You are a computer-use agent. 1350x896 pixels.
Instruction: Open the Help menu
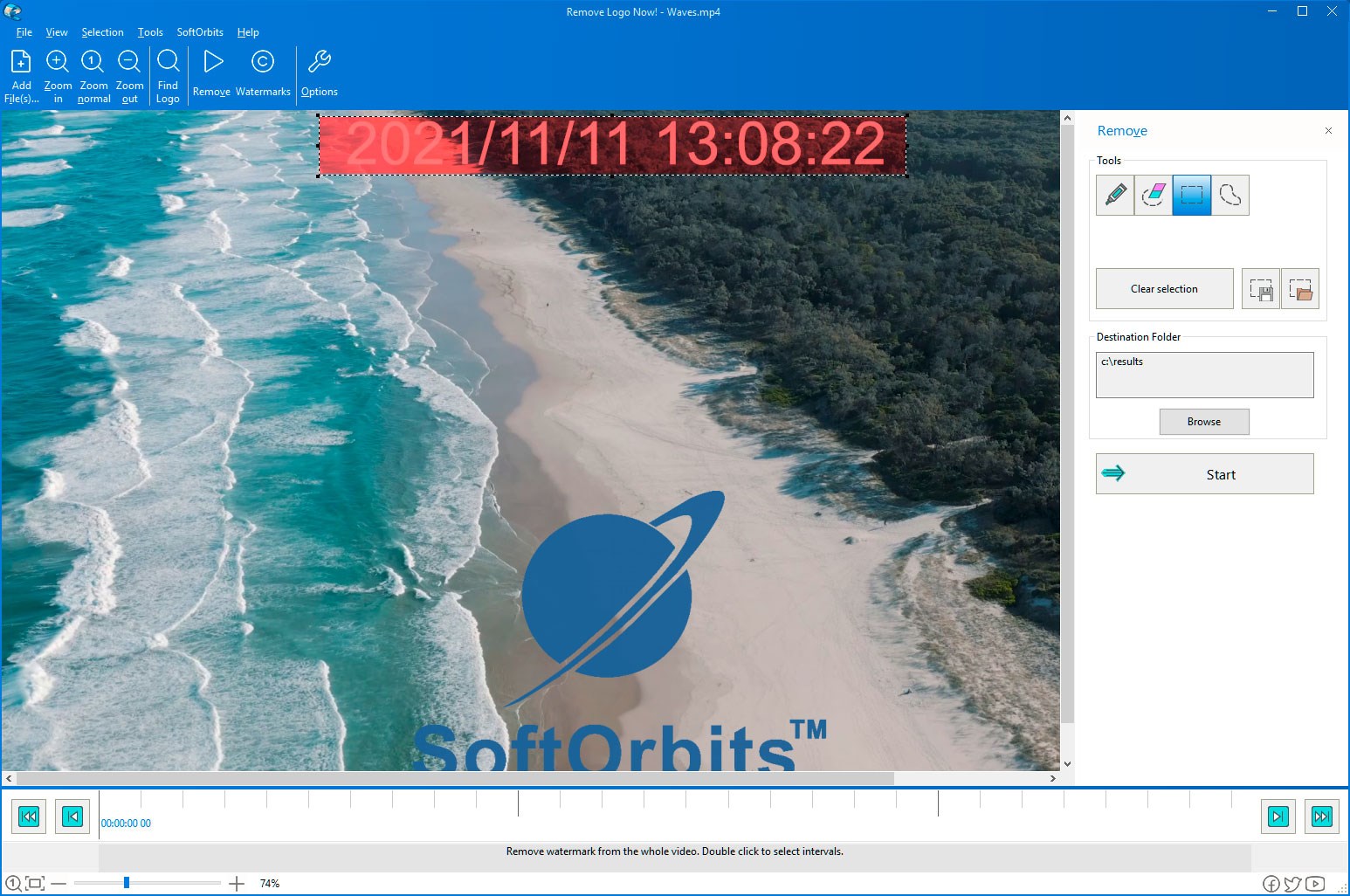pos(248,32)
